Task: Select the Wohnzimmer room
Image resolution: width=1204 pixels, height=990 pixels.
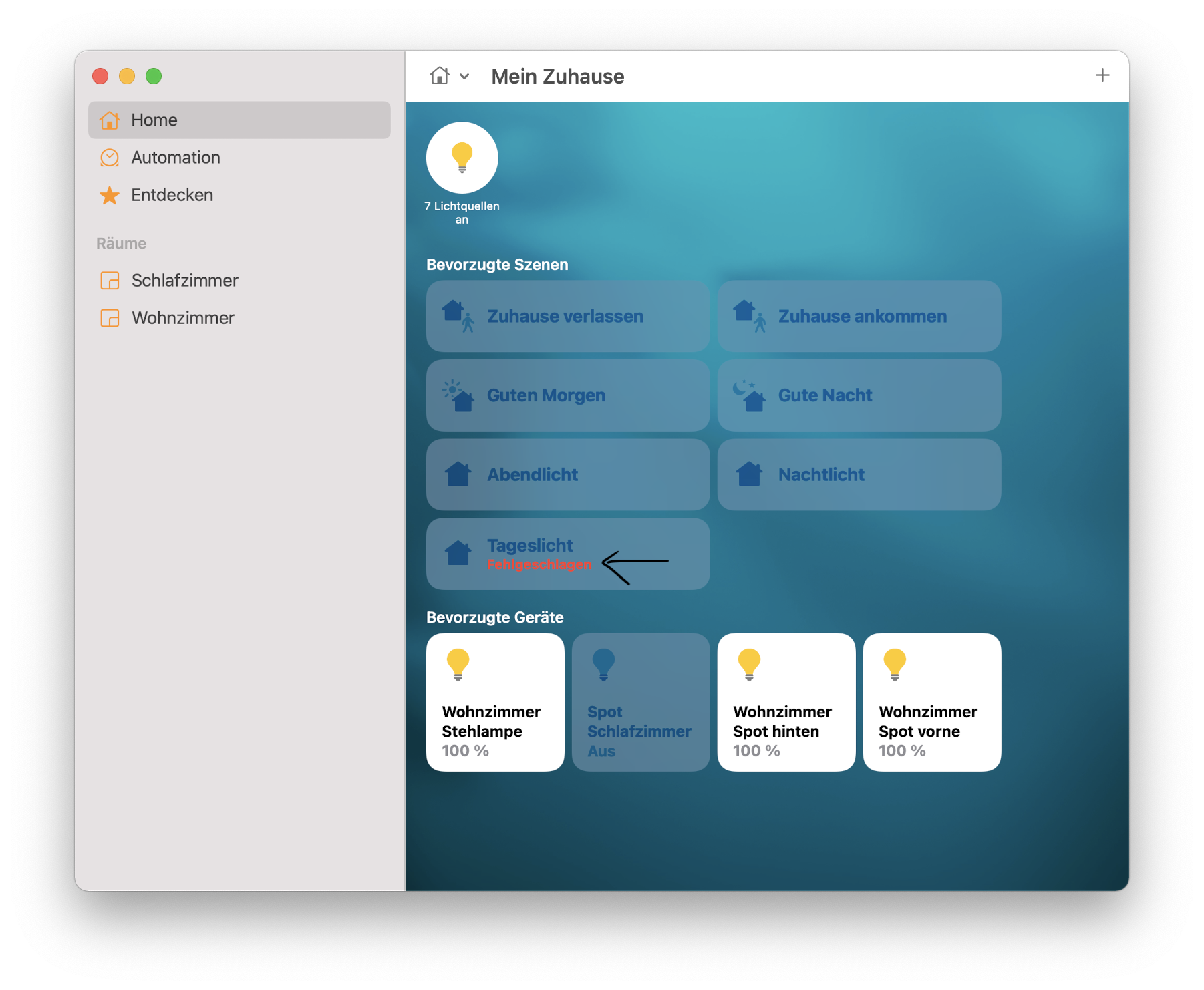Action: (239, 318)
